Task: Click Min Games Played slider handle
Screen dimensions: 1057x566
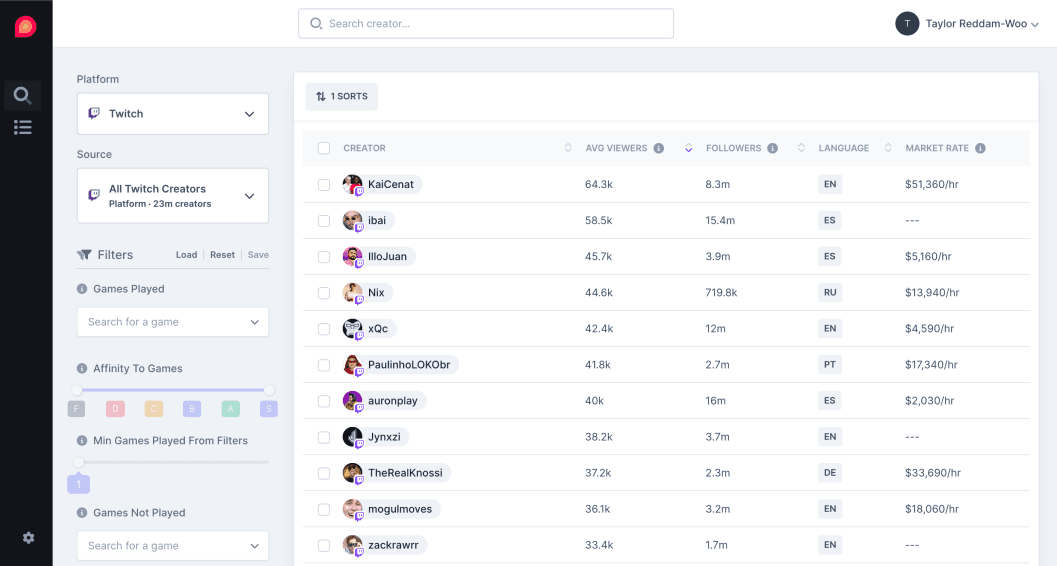Action: 79,462
